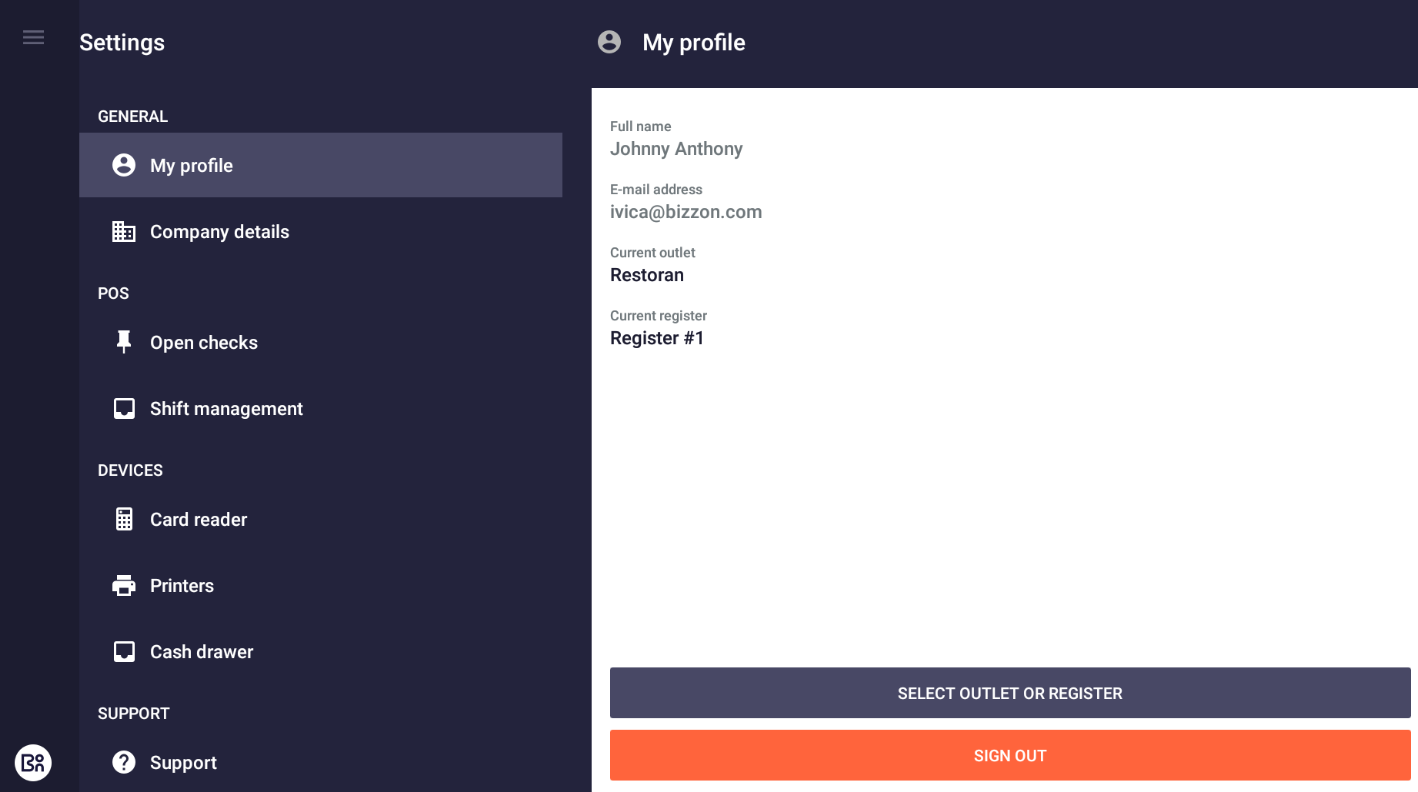Click the DEVICES section header
Viewport: 1418px width, 792px height.
click(130, 470)
